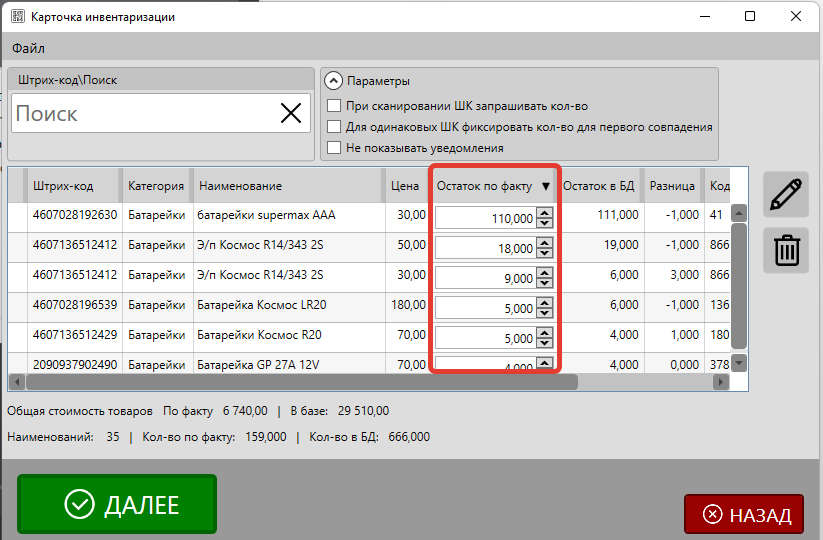Decrease quantity in the 18,000 row
The width and height of the screenshot is (823, 540).
point(543,253)
